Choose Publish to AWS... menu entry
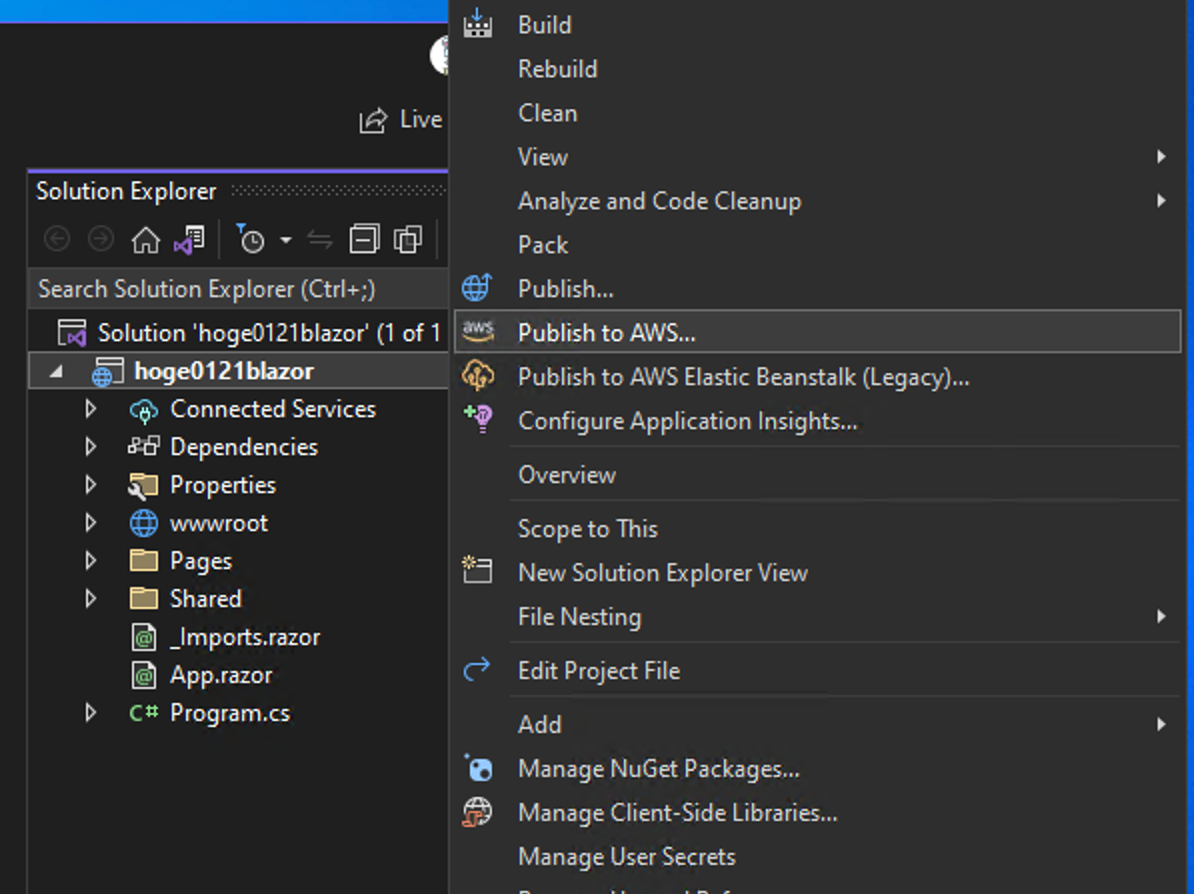Image resolution: width=1194 pixels, height=894 pixels. tap(818, 331)
